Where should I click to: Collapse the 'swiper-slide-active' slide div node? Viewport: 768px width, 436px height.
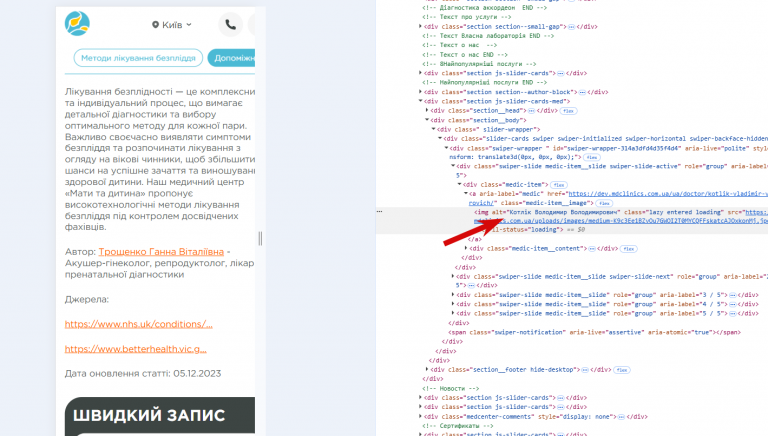click(x=453, y=166)
